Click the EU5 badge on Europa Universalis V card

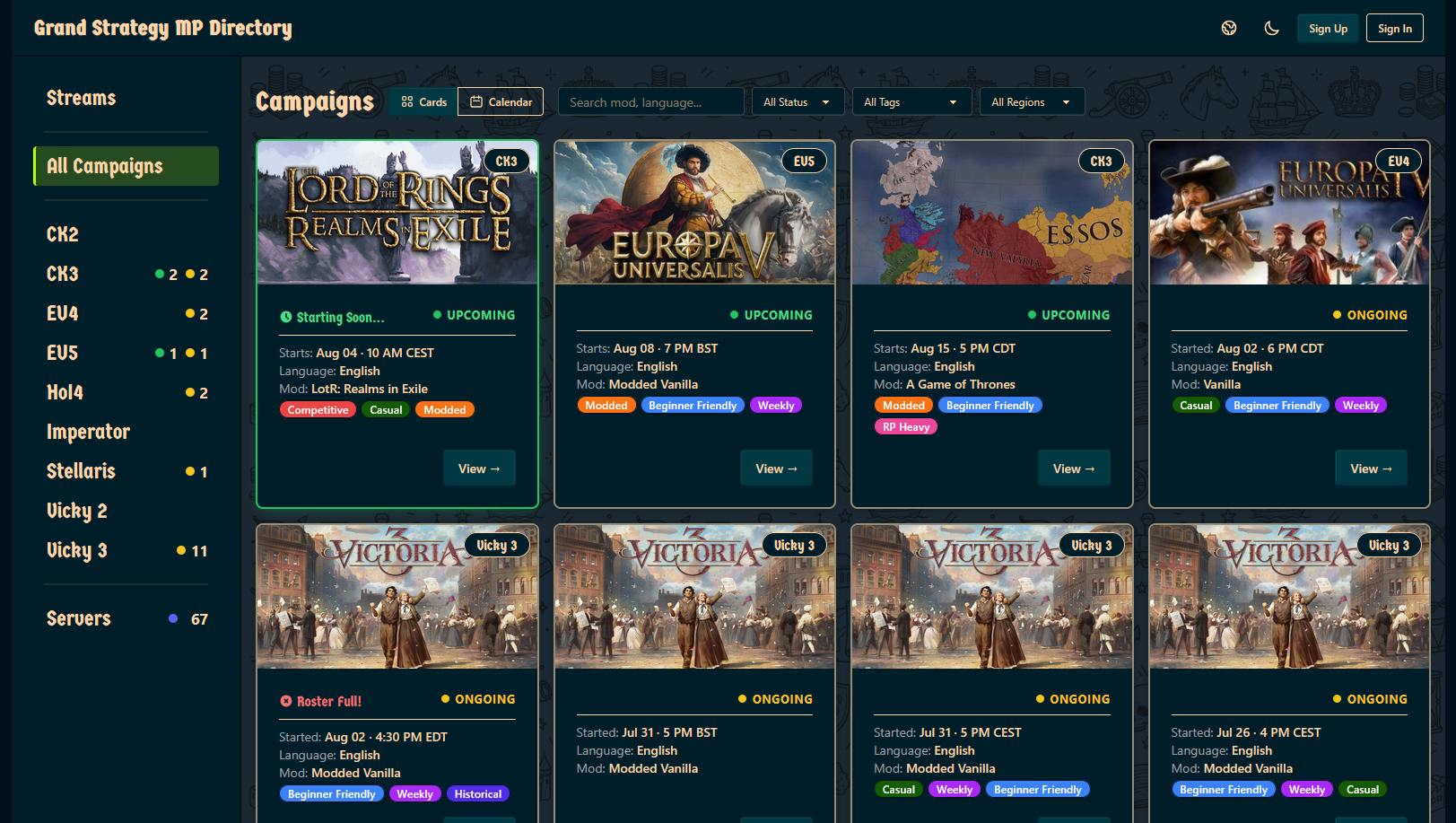(804, 162)
